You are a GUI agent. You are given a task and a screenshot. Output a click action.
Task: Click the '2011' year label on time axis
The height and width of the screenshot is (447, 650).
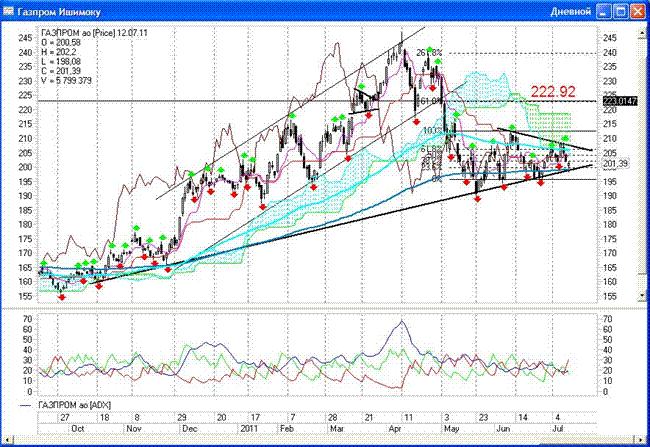coord(250,429)
